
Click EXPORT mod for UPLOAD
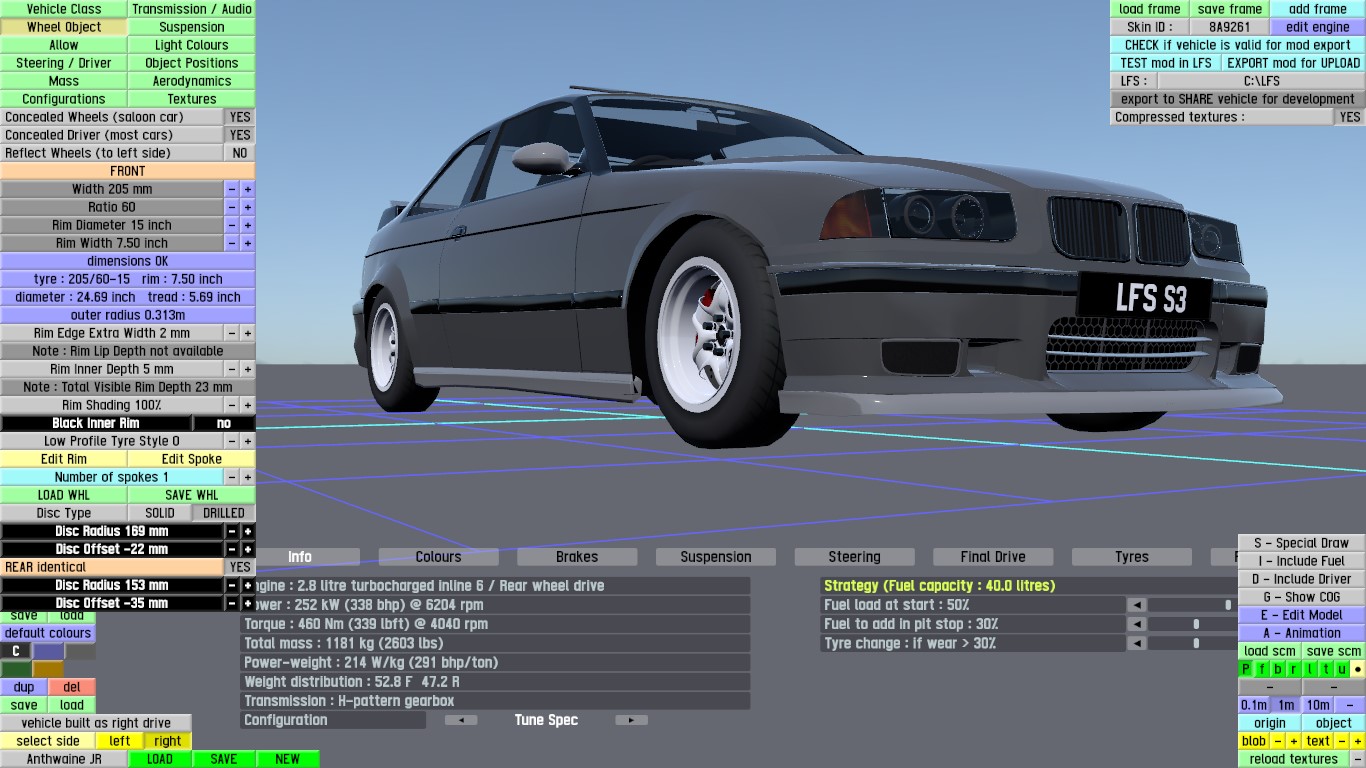(1294, 63)
